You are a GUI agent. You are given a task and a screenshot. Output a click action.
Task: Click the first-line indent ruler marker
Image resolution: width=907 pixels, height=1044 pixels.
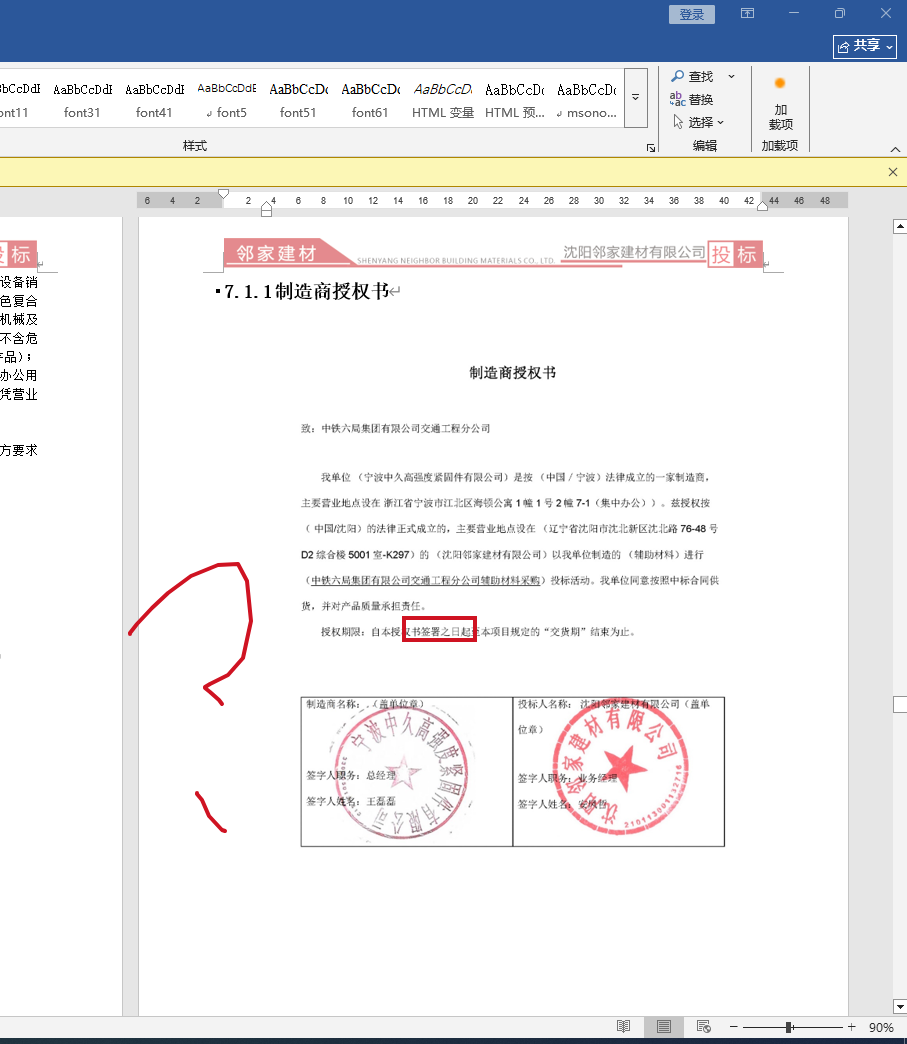click(224, 194)
